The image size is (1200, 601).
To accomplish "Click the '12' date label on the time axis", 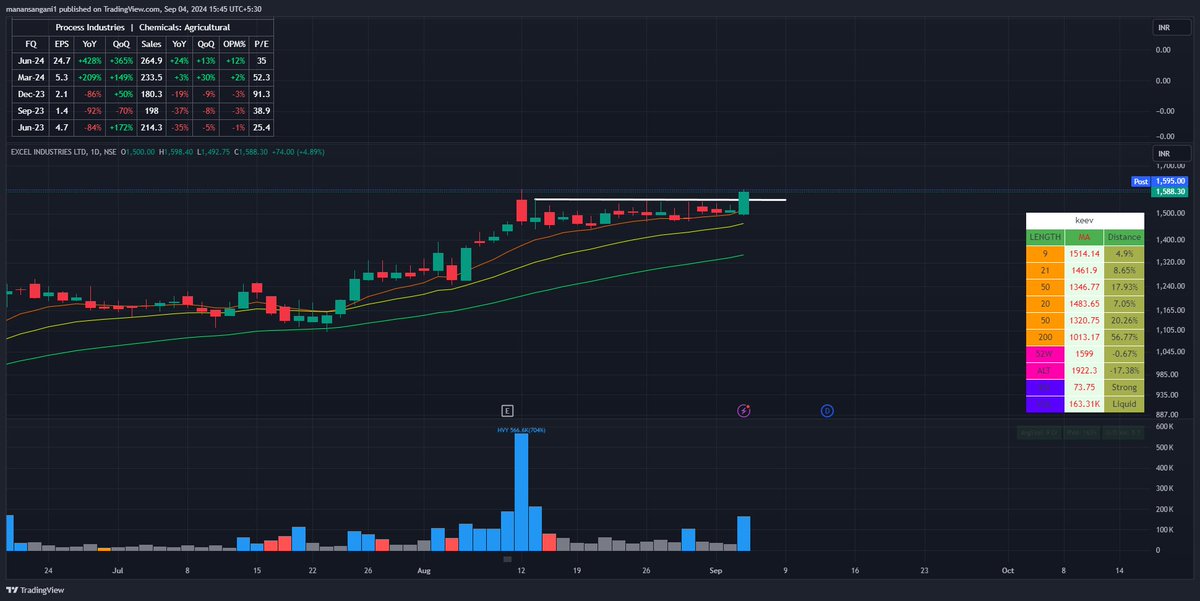I will coord(521,570).
